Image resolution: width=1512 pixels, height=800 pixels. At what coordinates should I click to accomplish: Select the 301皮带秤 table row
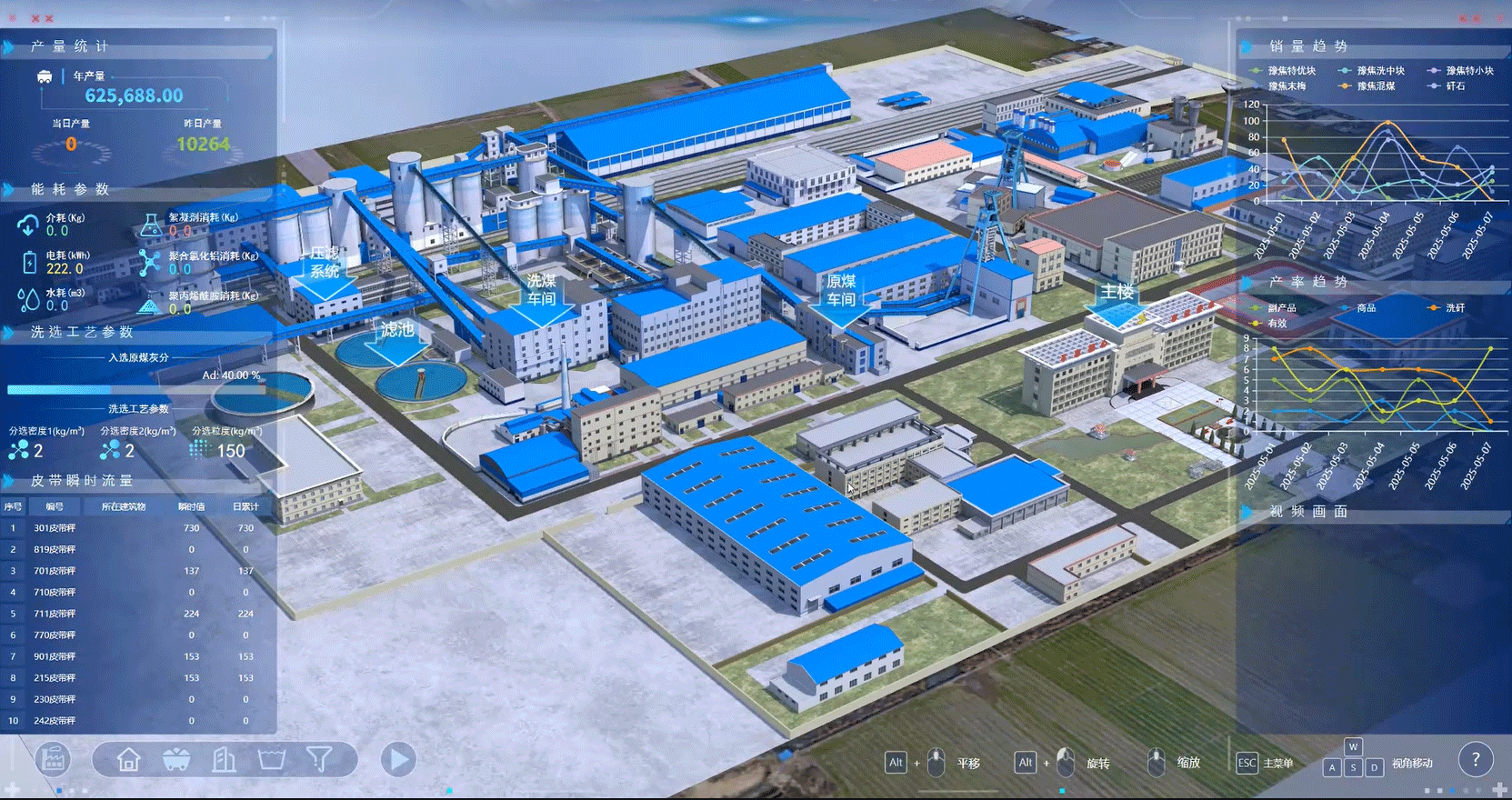pyautogui.click(x=136, y=528)
